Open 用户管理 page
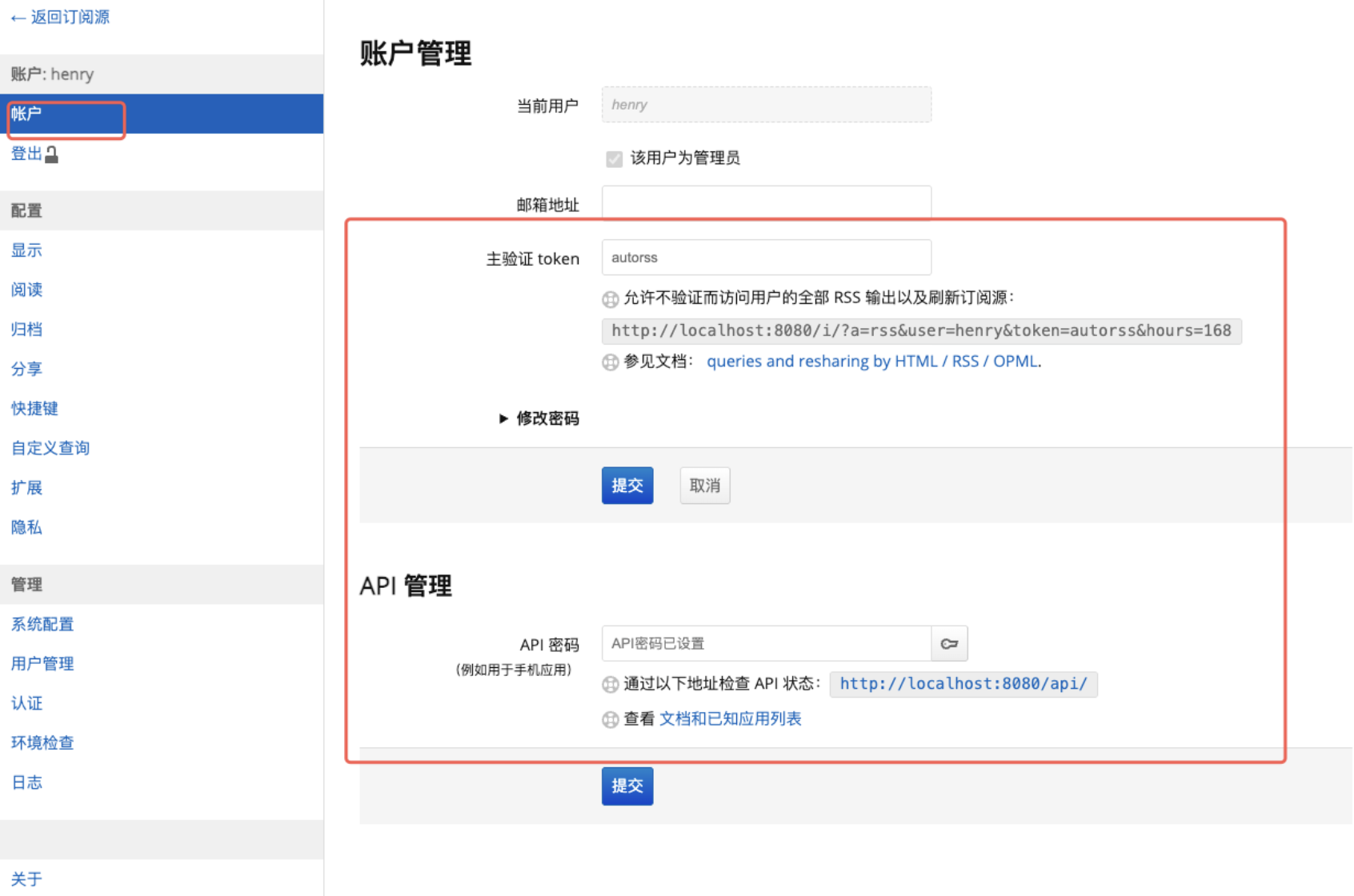The width and height of the screenshot is (1354, 896). point(42,663)
